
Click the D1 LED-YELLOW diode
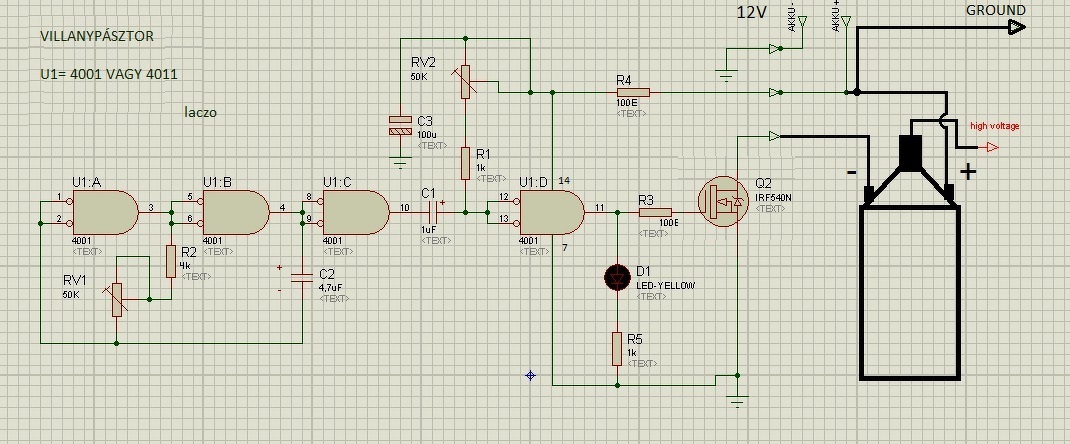[618, 278]
